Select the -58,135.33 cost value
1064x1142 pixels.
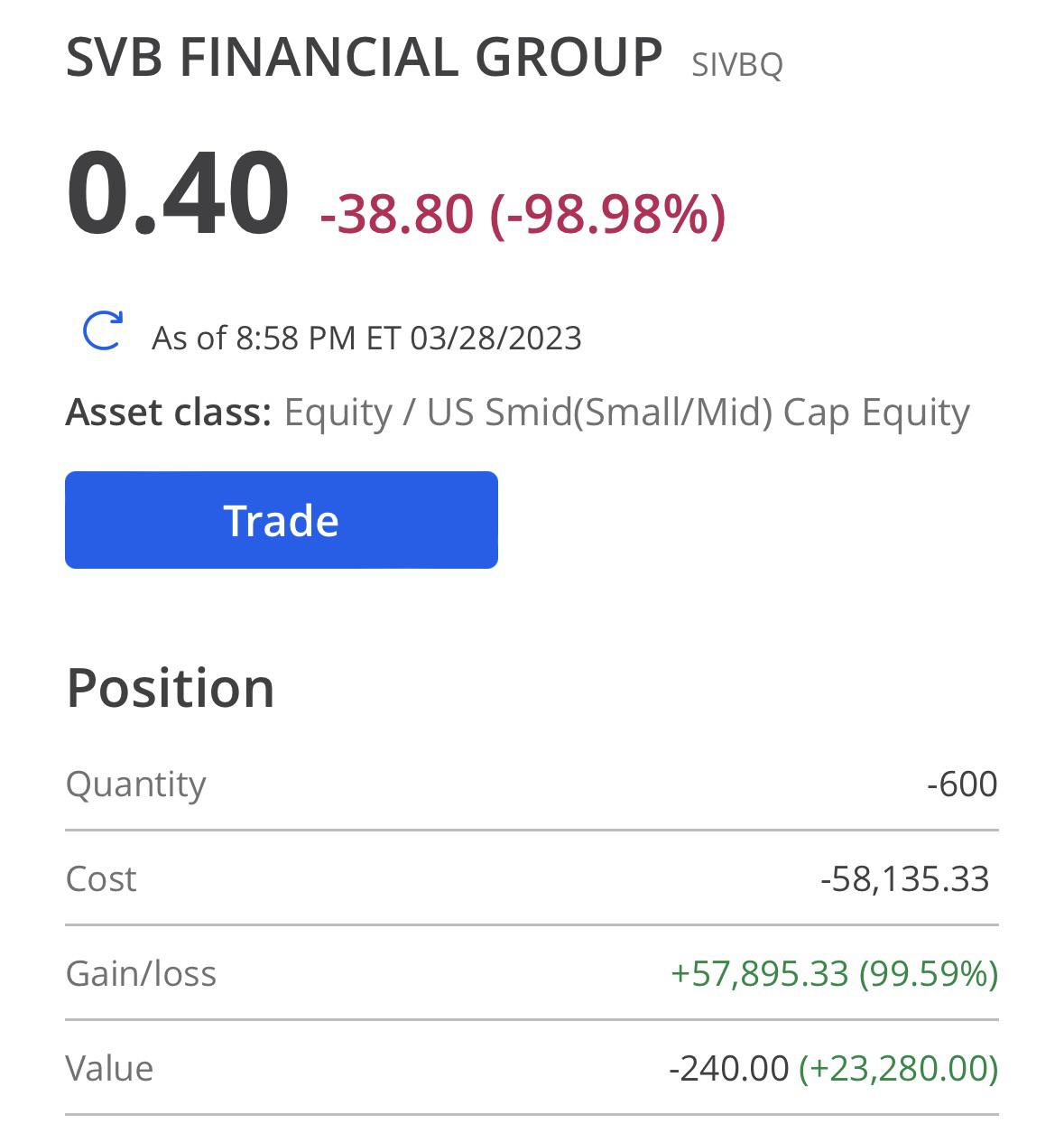pos(904,878)
